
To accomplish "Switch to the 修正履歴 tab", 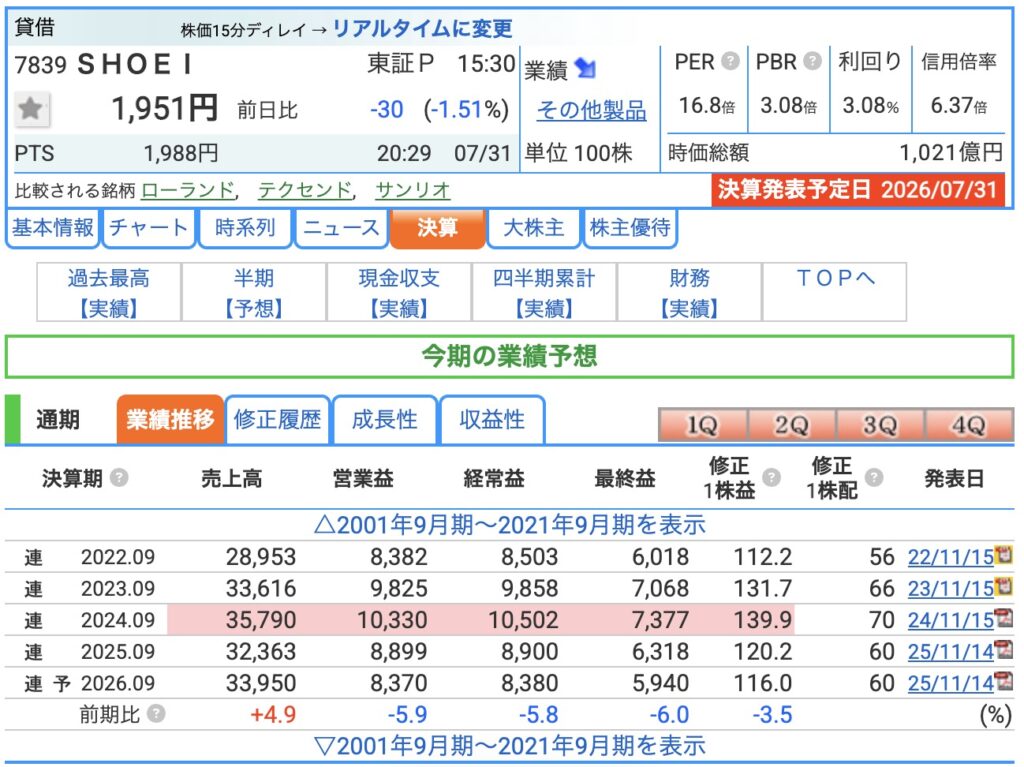I will [x=278, y=419].
